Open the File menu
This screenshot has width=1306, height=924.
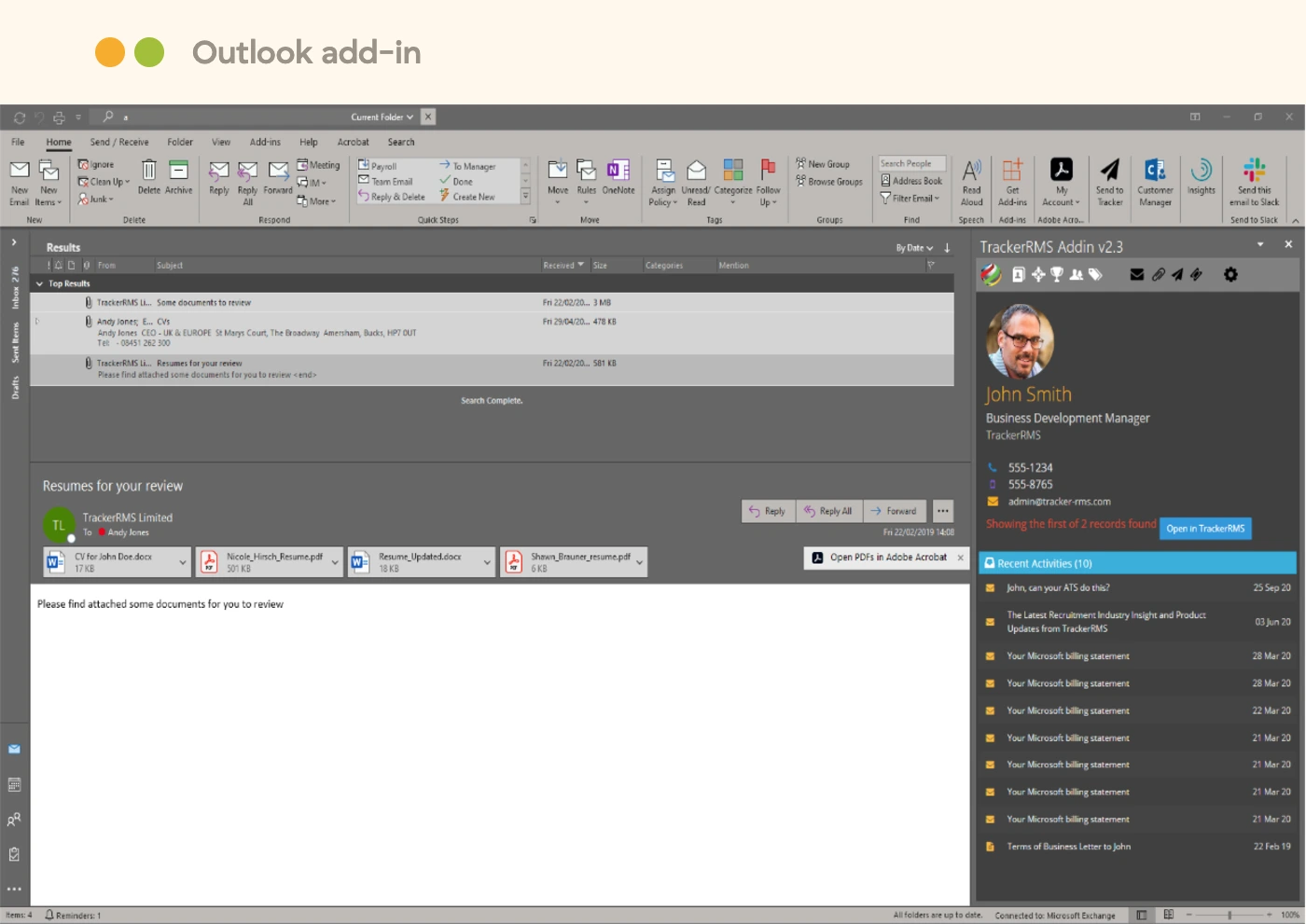coord(18,143)
